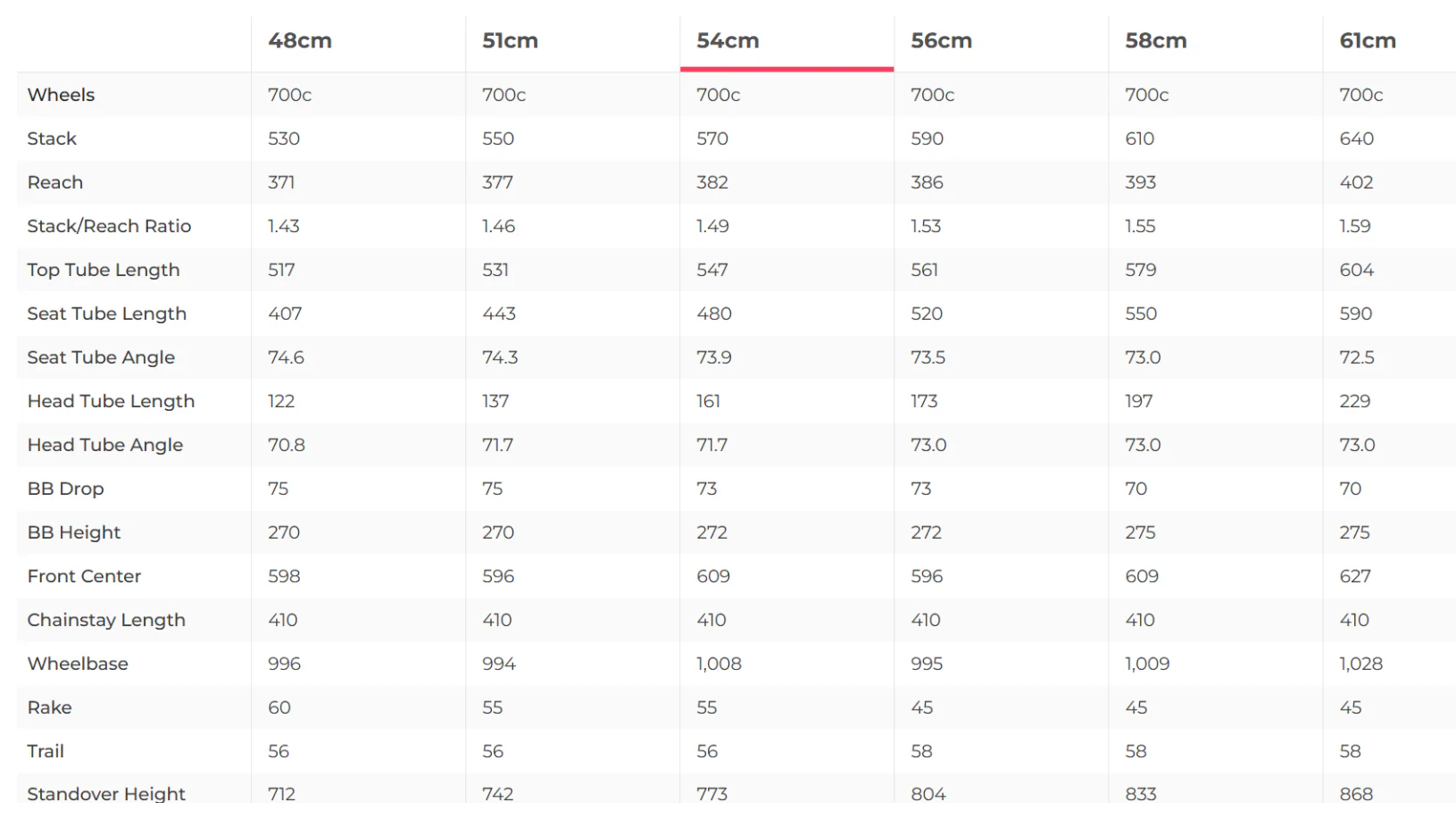Click the Rake value 60 for 48cm
The width and height of the screenshot is (1456, 819).
(x=279, y=707)
